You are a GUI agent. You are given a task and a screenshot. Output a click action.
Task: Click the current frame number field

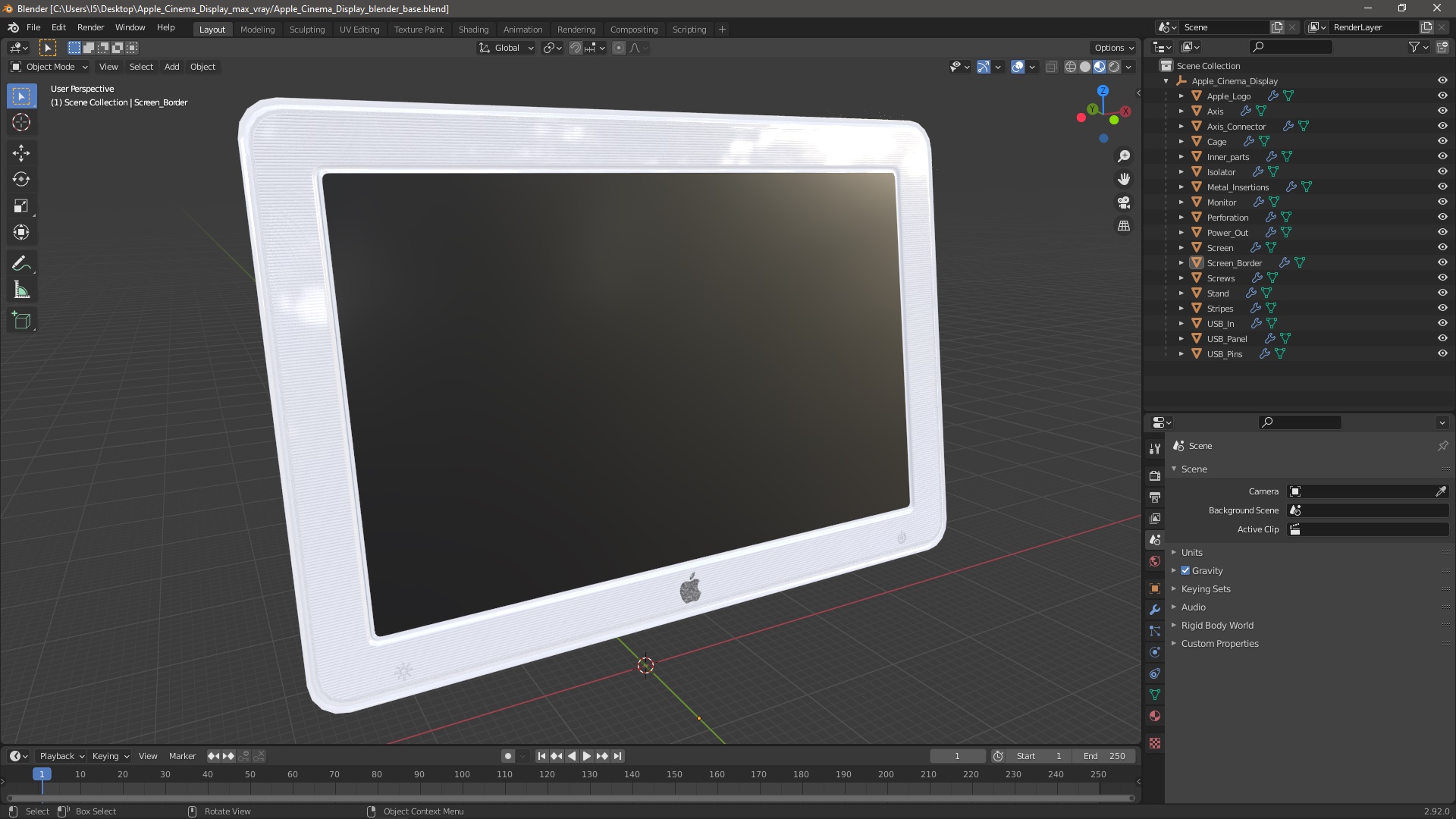957,756
